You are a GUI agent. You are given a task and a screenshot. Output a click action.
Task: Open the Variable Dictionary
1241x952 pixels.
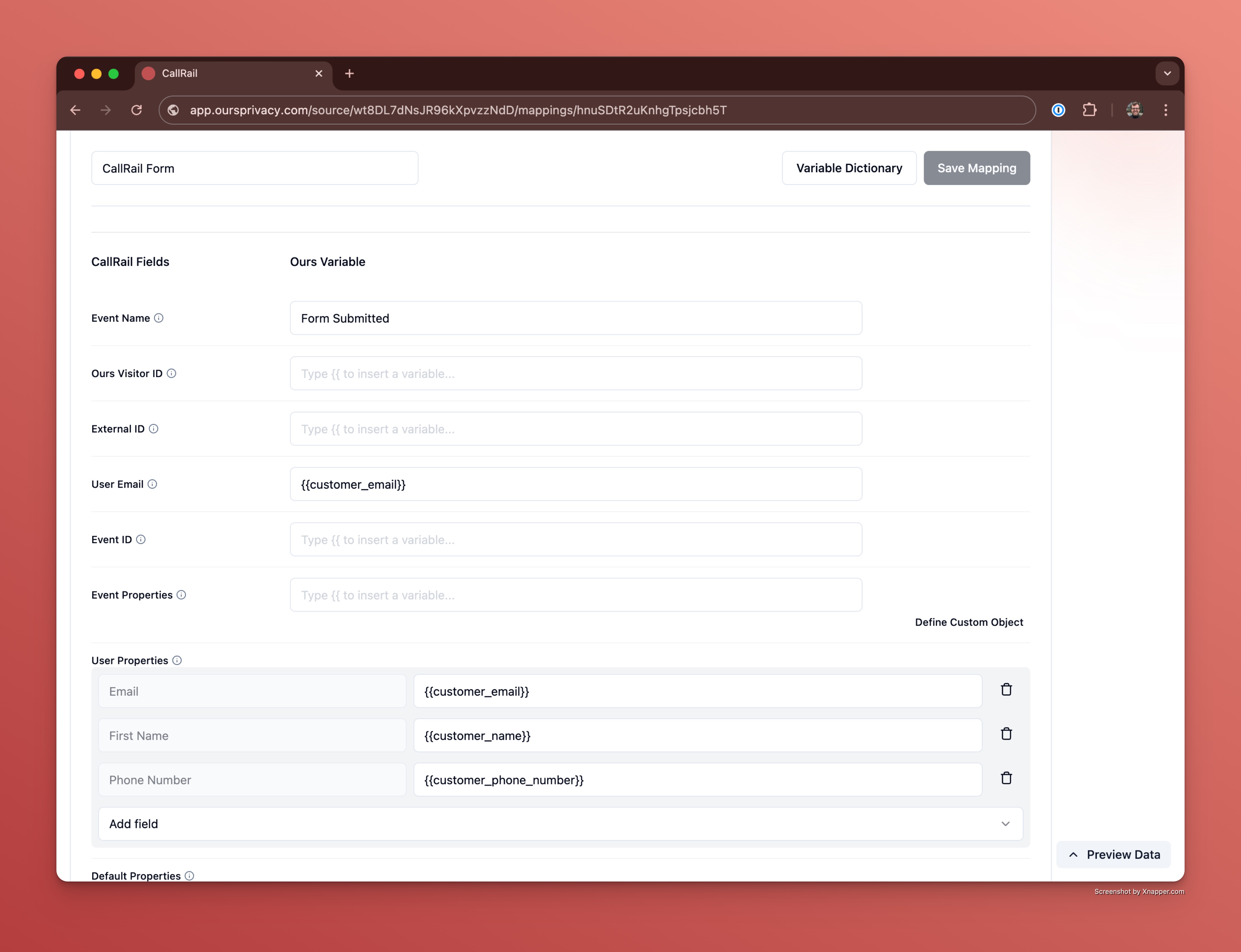coord(849,168)
